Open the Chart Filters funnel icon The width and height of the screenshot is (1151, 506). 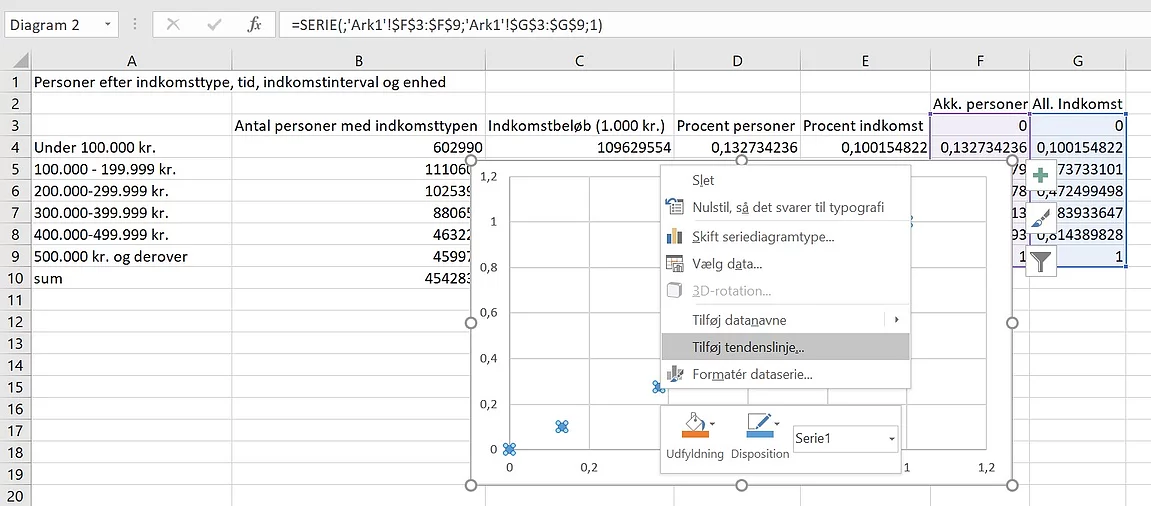[x=1040, y=261]
